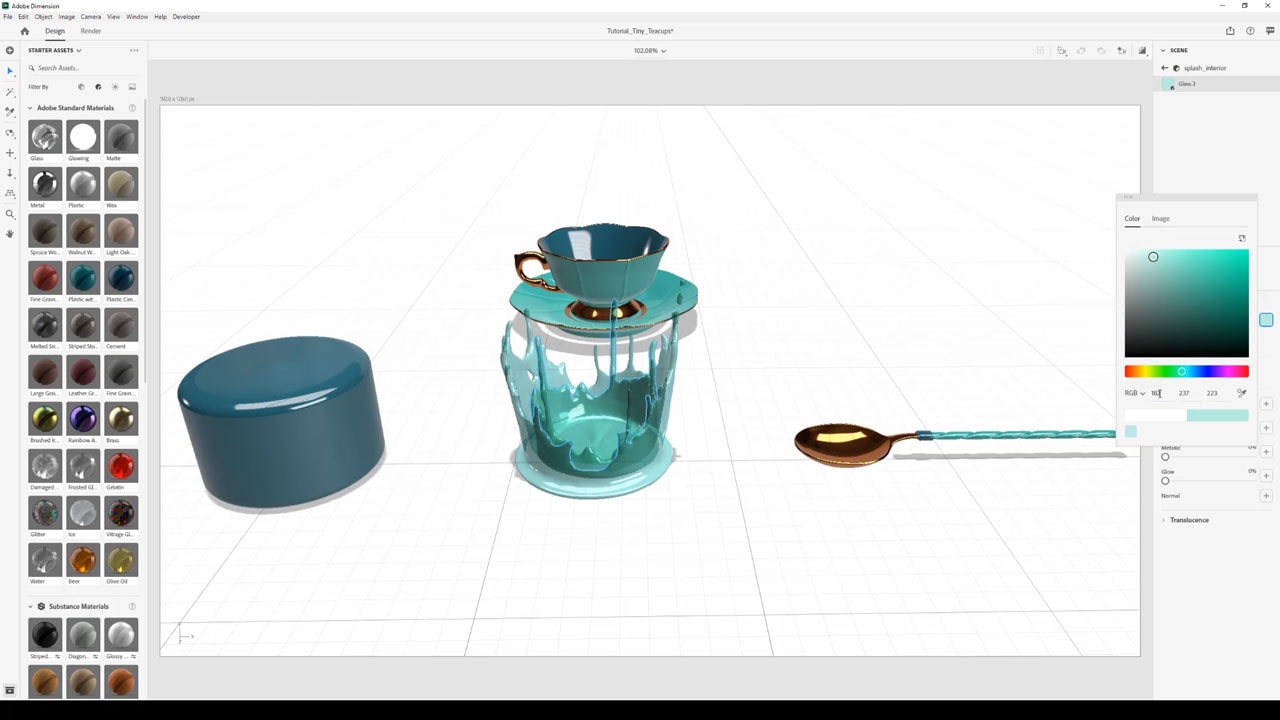Toggle the images filter icon
Image resolution: width=1280 pixels, height=720 pixels.
pos(132,87)
